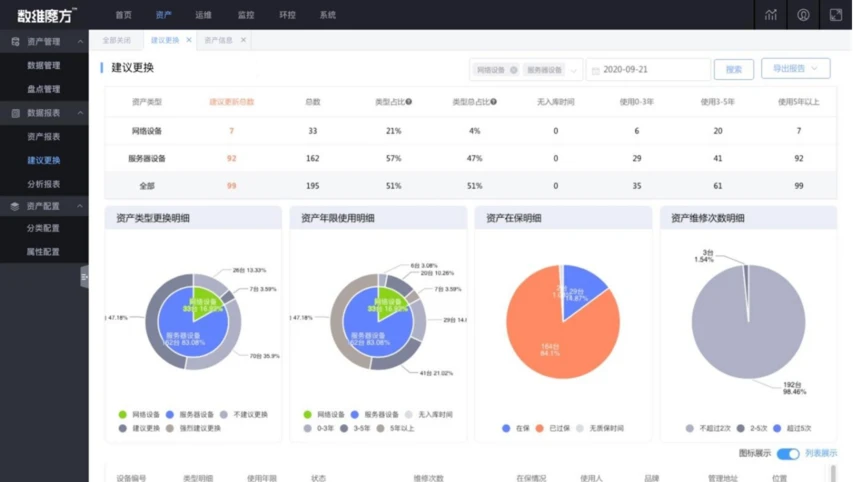853x482 pixels.
Task: Select 建议更换 in sidebar
Action: pos(44,160)
